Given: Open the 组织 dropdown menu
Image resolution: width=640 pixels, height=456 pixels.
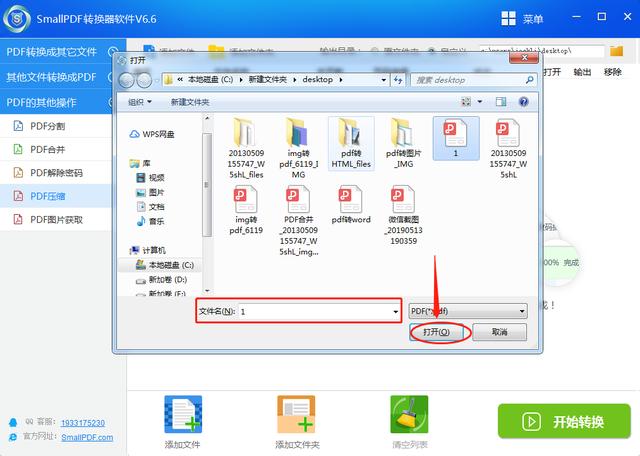Looking at the screenshot, I should pyautogui.click(x=140, y=102).
